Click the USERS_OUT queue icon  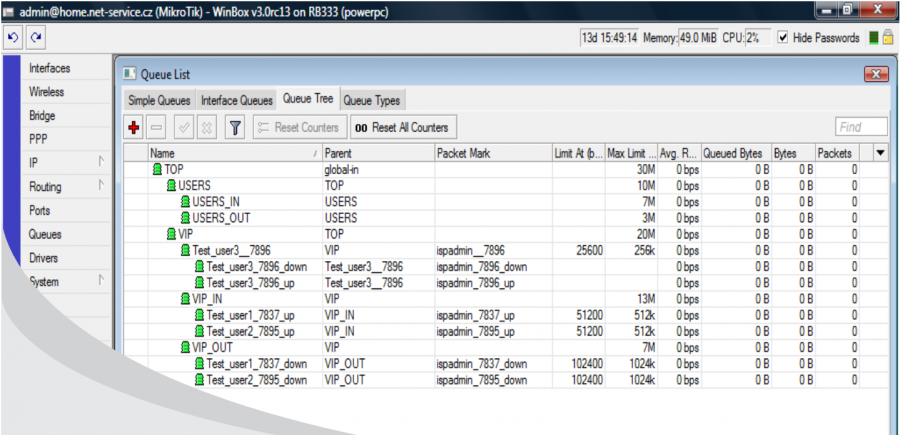pyautogui.click(x=185, y=218)
